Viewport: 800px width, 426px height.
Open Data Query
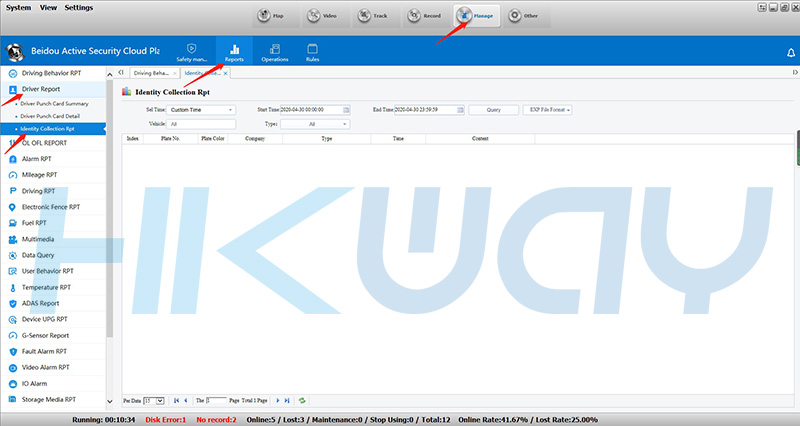[53, 255]
